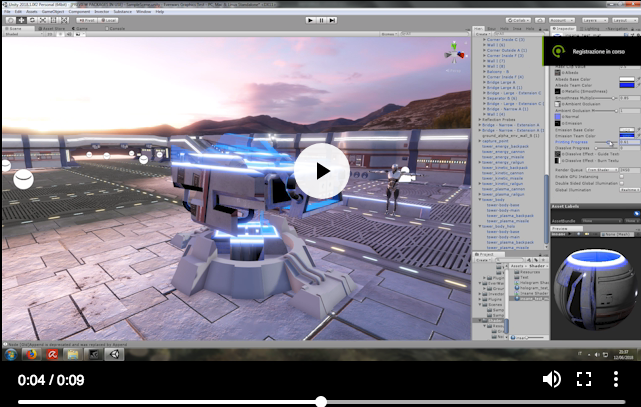
Task: Click Unity's Pause button
Action: pos(321,20)
